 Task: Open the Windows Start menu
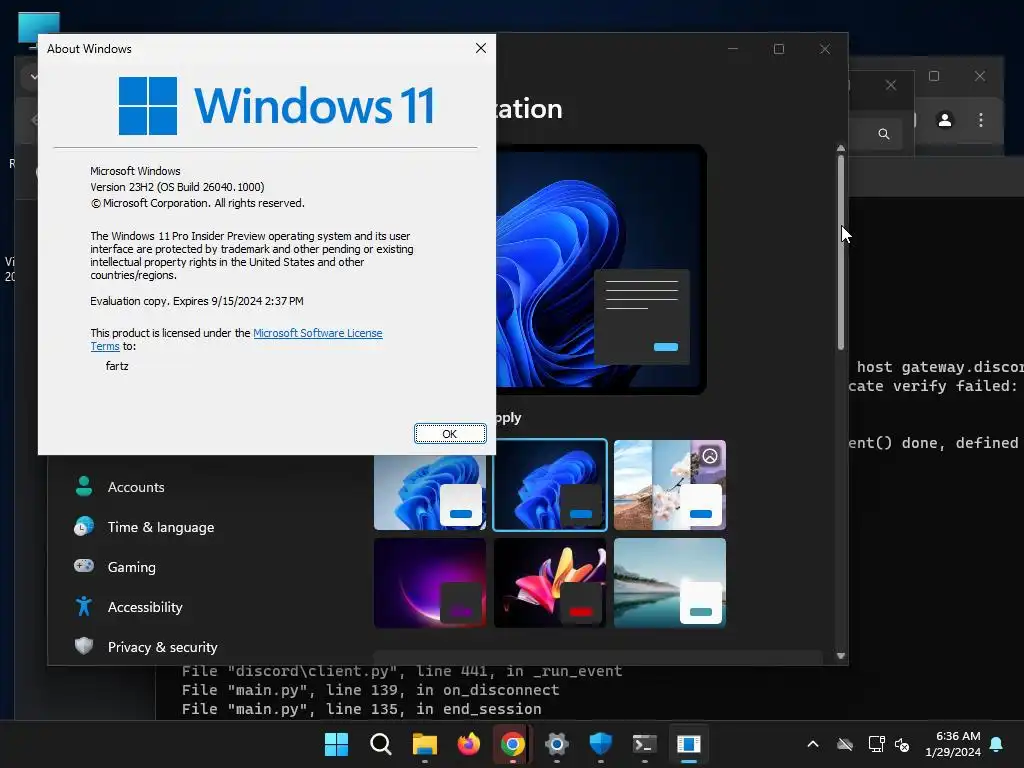coord(336,744)
